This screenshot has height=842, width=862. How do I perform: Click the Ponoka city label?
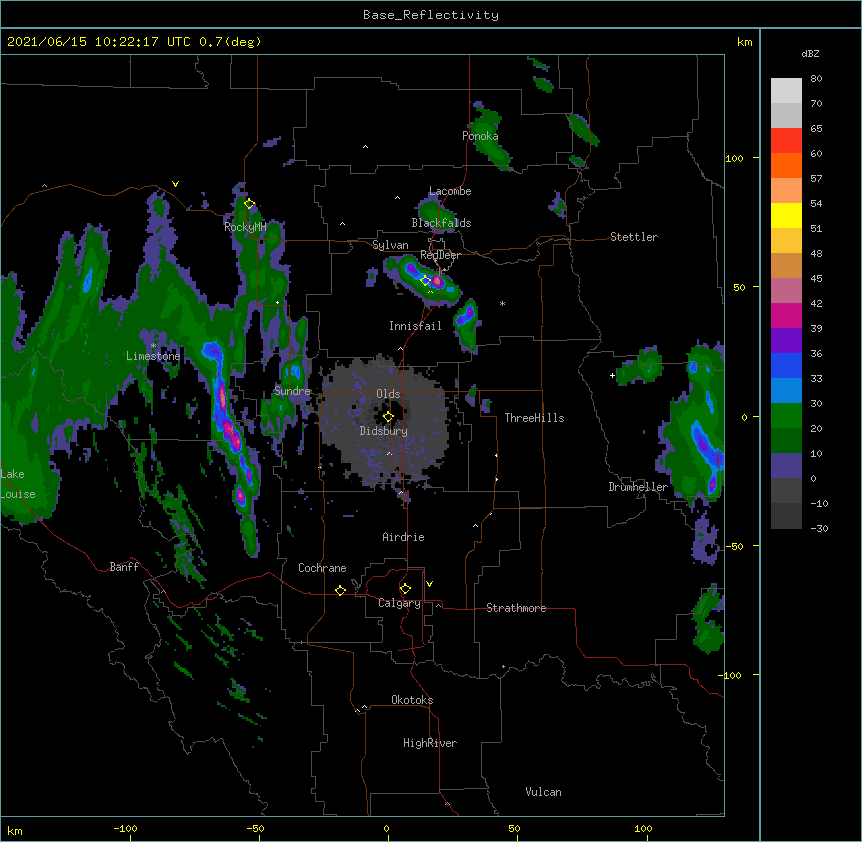(480, 136)
